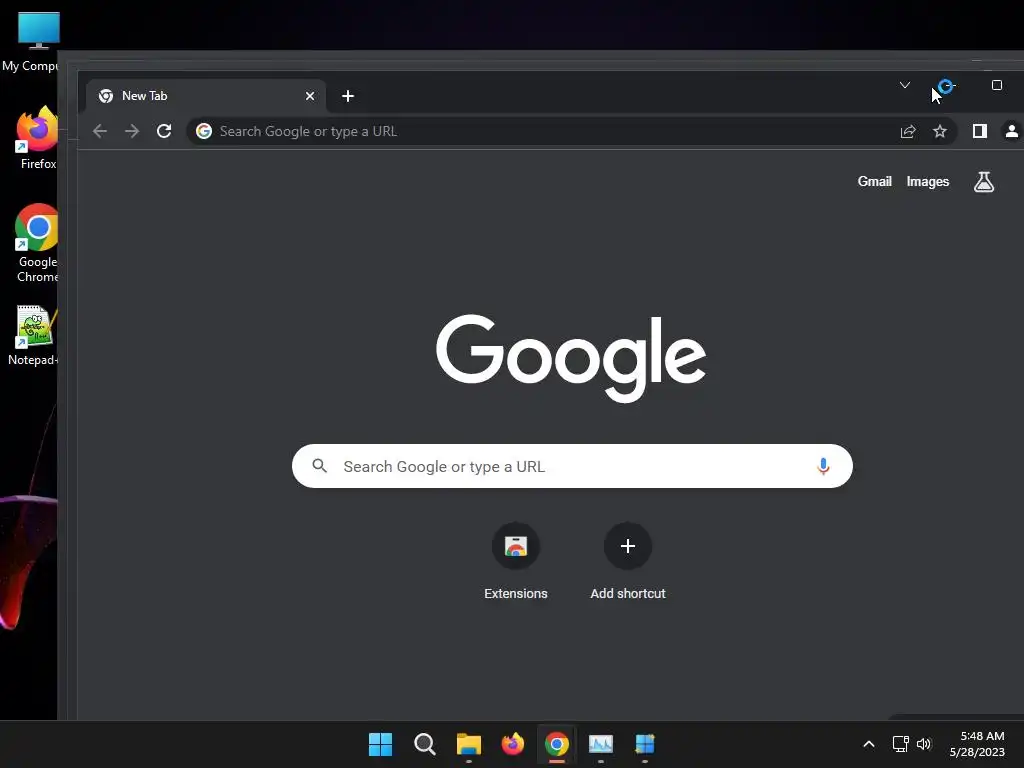1024x768 pixels.
Task: Click the Google icon in address bar
Action: [x=204, y=131]
